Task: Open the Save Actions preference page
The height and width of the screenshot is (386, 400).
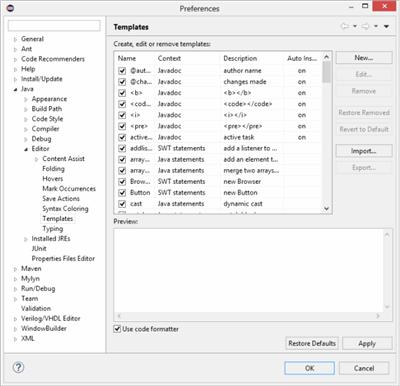Action: (61, 199)
